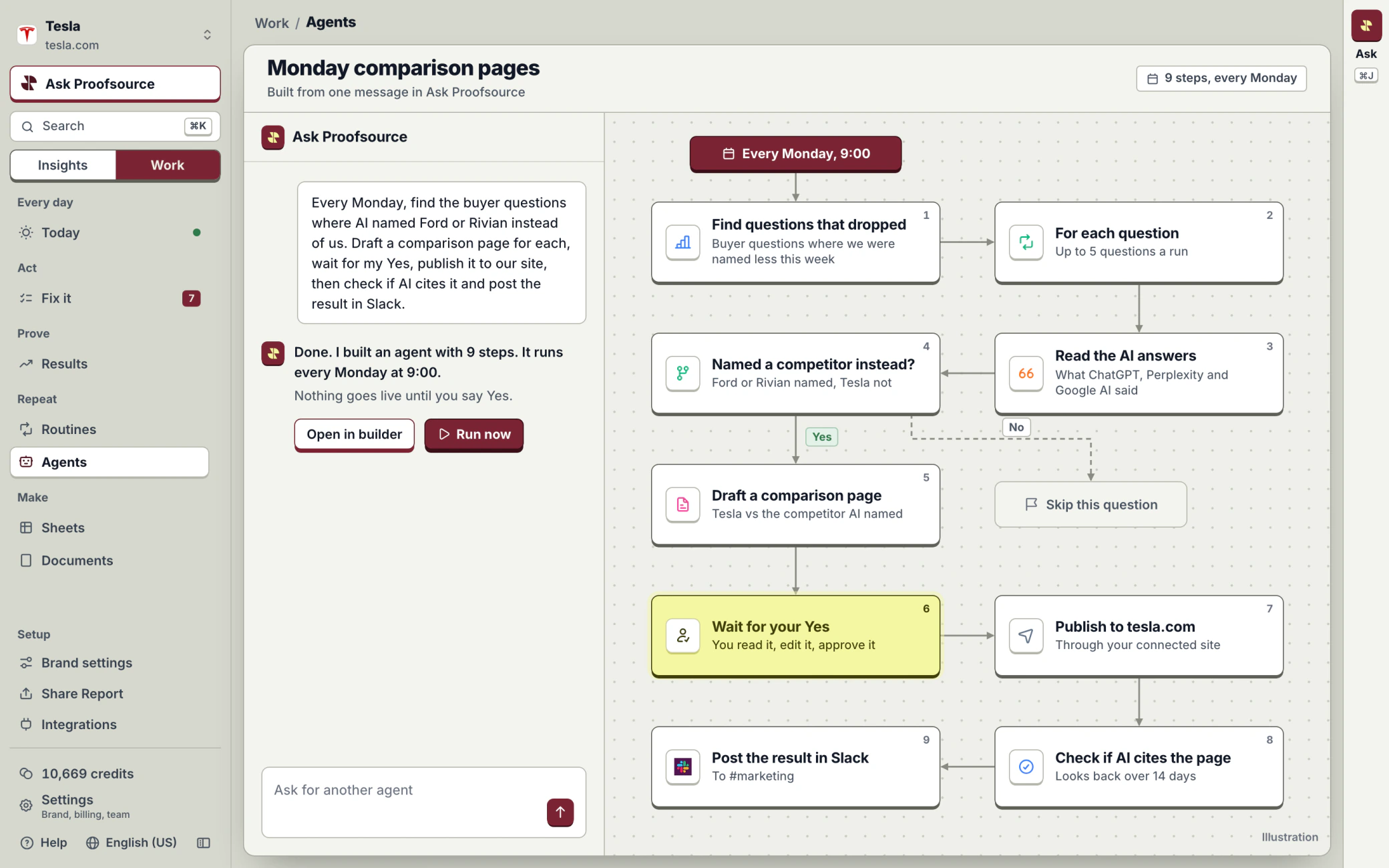Click the chart icon in Find questions that dropped
Screen dimensions: 1389x868
point(682,242)
